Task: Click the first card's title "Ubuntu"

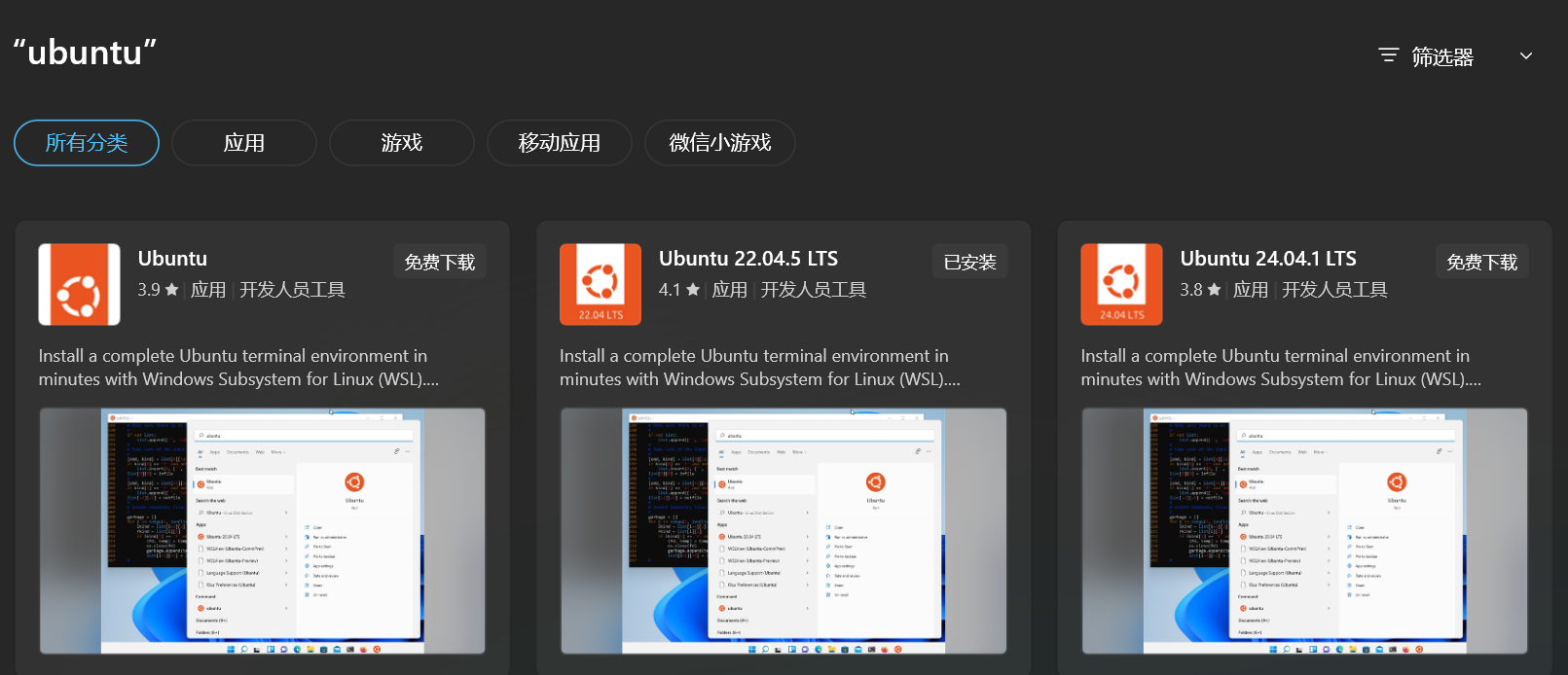Action: pos(172,259)
